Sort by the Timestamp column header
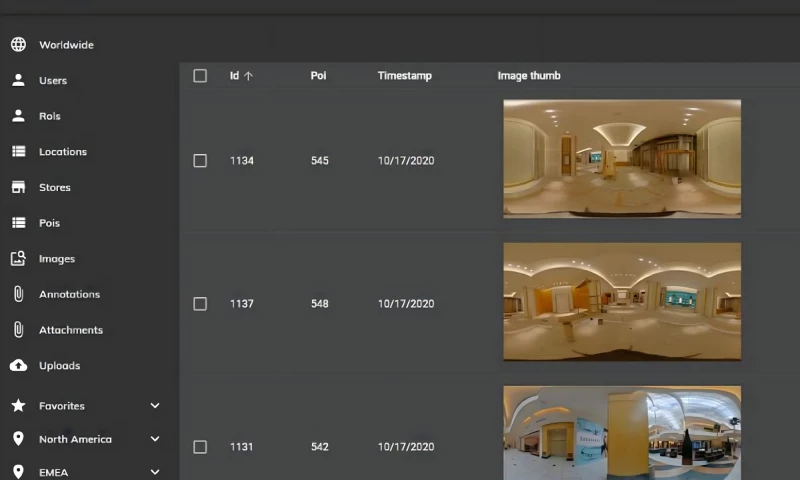Image resolution: width=800 pixels, height=480 pixels. tap(405, 75)
